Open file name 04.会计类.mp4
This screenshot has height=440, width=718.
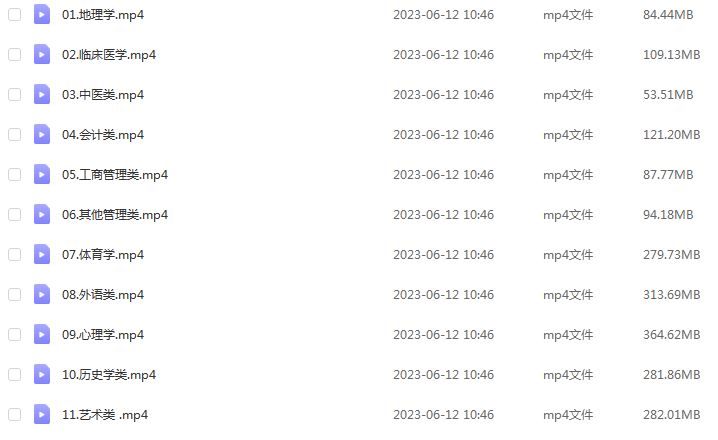(103, 135)
